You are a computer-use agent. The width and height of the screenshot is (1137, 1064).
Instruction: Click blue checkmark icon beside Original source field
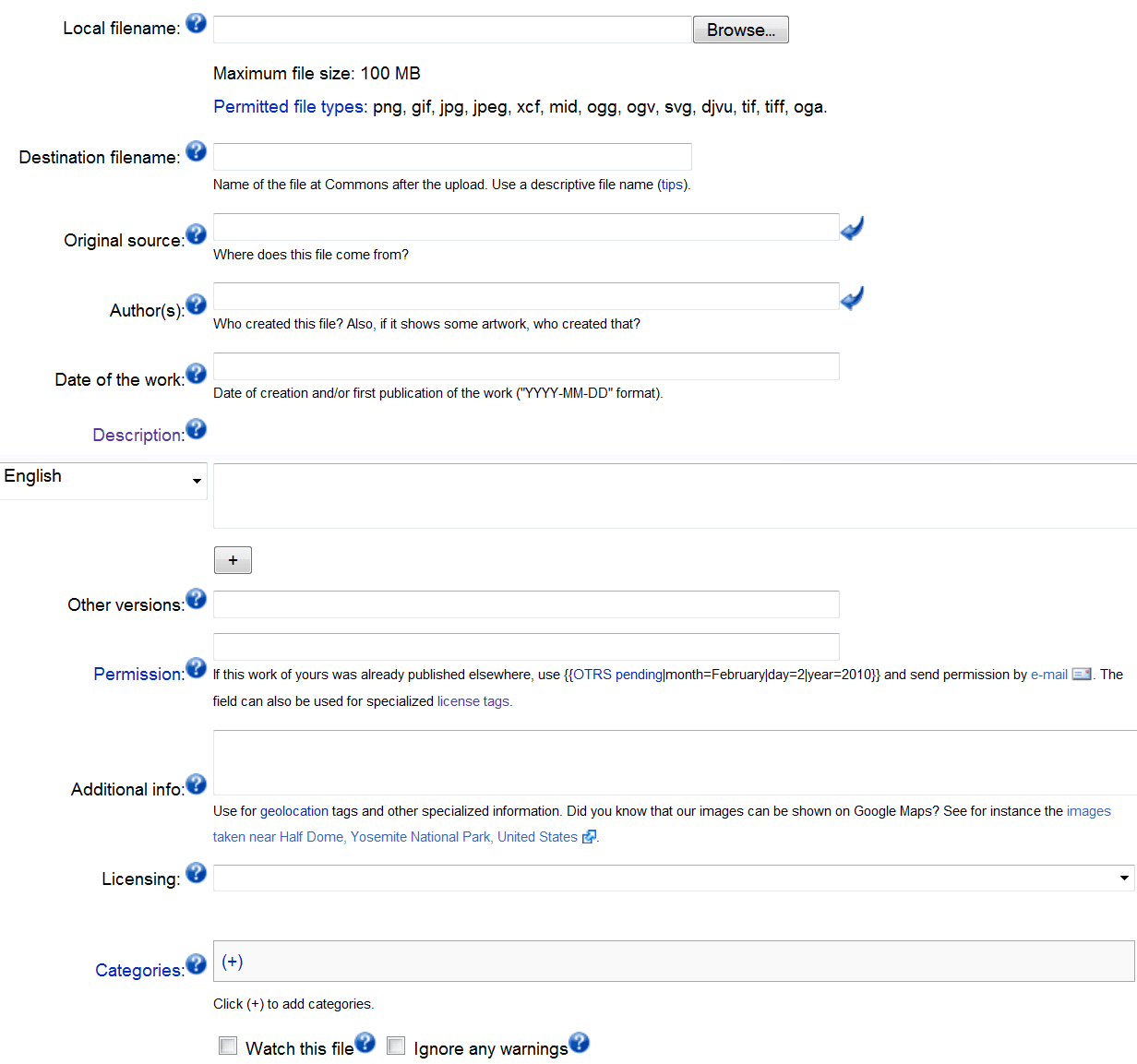pyautogui.click(x=852, y=227)
